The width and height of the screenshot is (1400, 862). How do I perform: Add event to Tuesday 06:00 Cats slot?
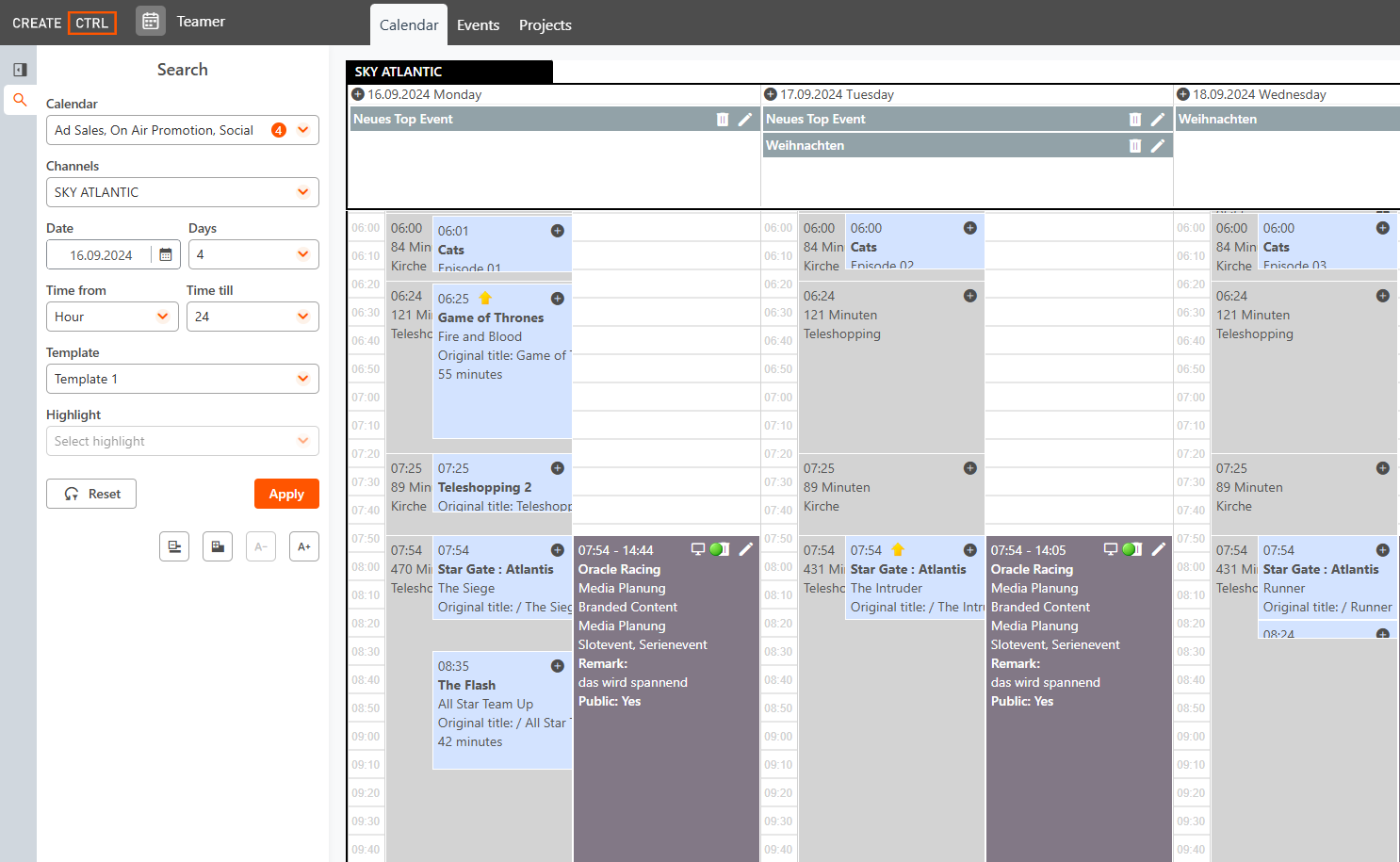[970, 228]
